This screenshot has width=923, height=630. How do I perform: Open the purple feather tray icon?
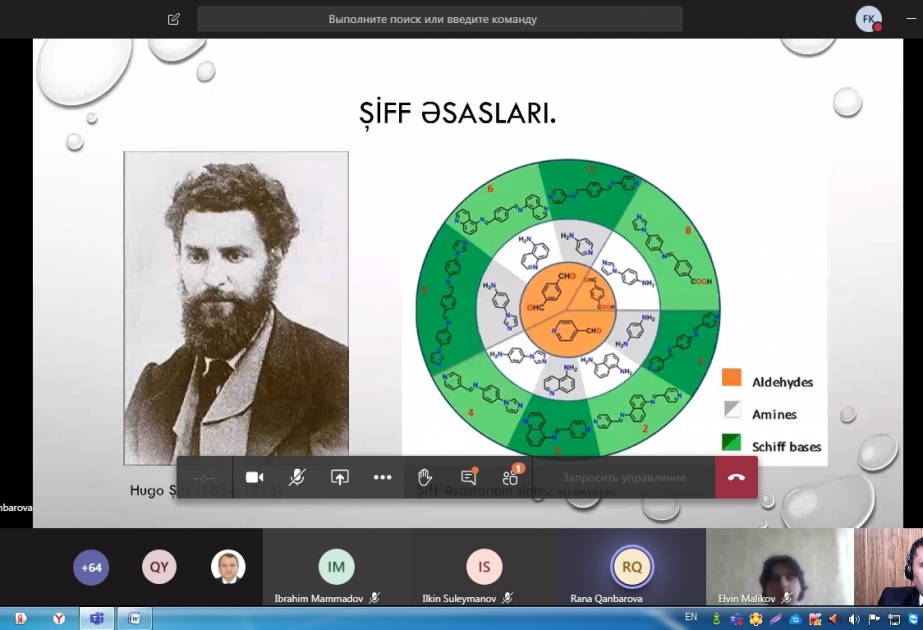pos(776,619)
